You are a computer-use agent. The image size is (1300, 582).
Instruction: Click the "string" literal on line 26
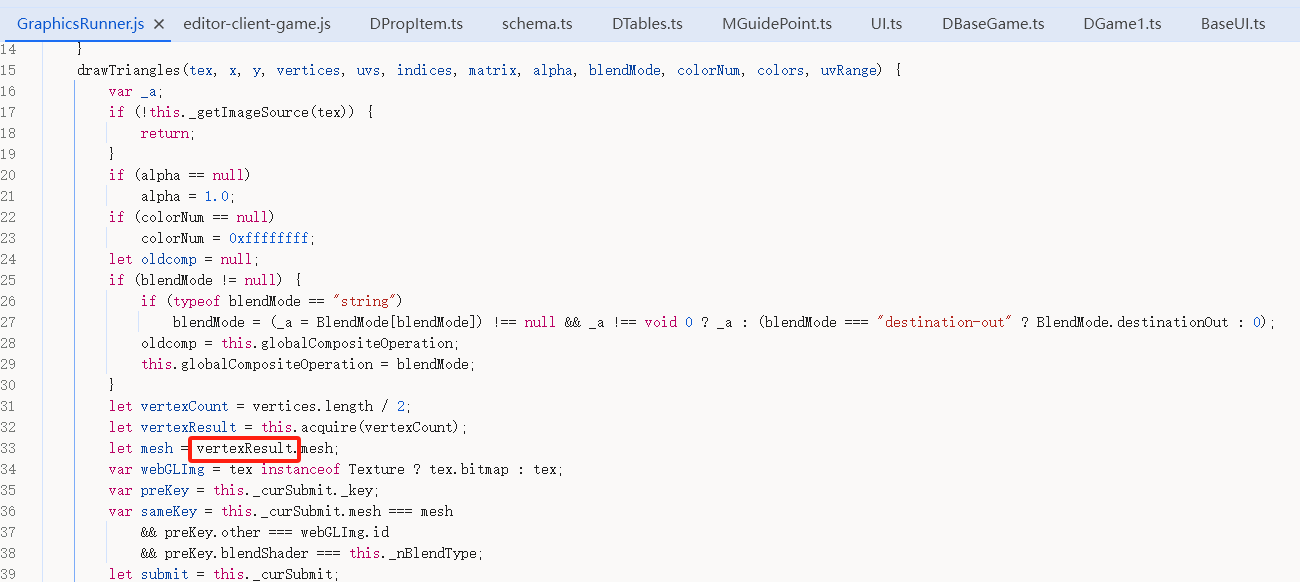(366, 301)
